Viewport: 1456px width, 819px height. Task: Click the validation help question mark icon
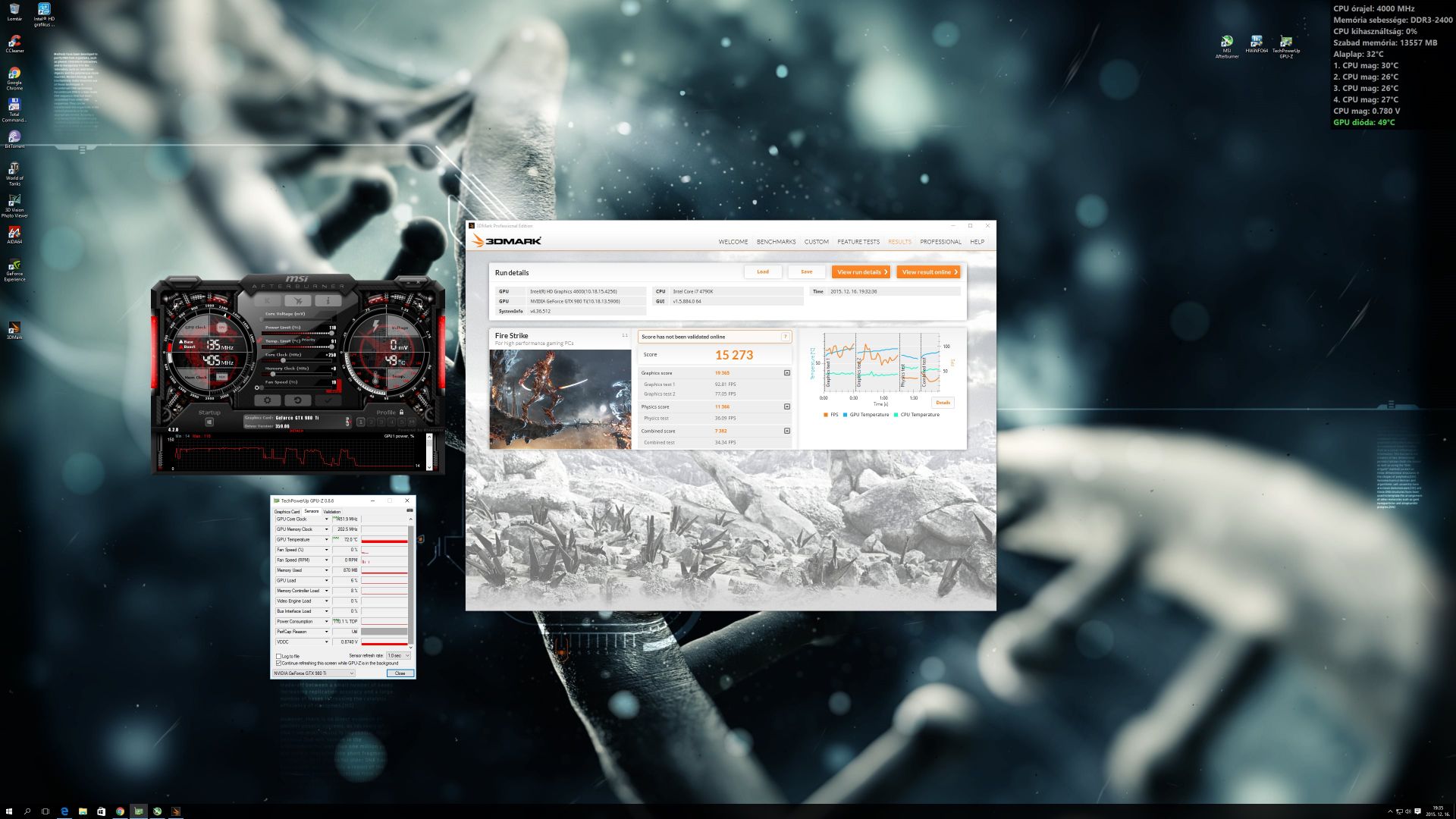pyautogui.click(x=785, y=337)
